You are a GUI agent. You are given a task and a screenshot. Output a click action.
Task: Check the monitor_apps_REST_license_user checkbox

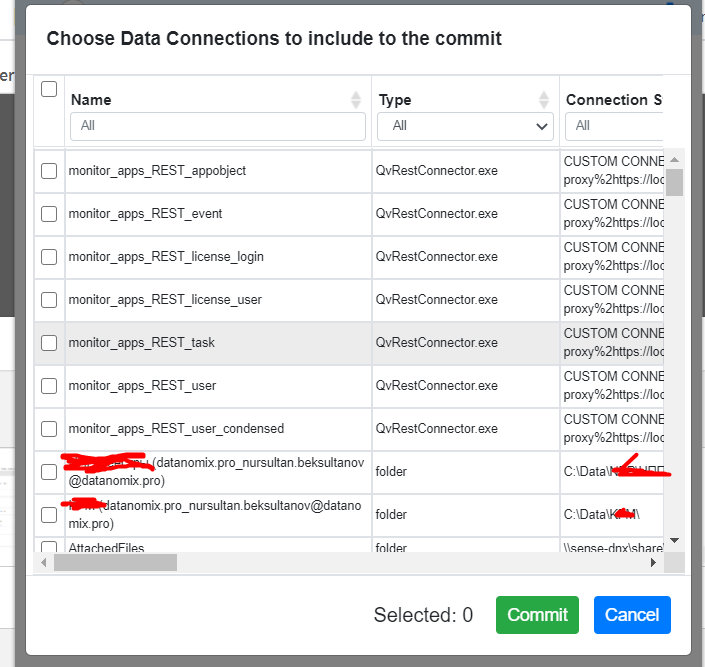click(x=49, y=300)
